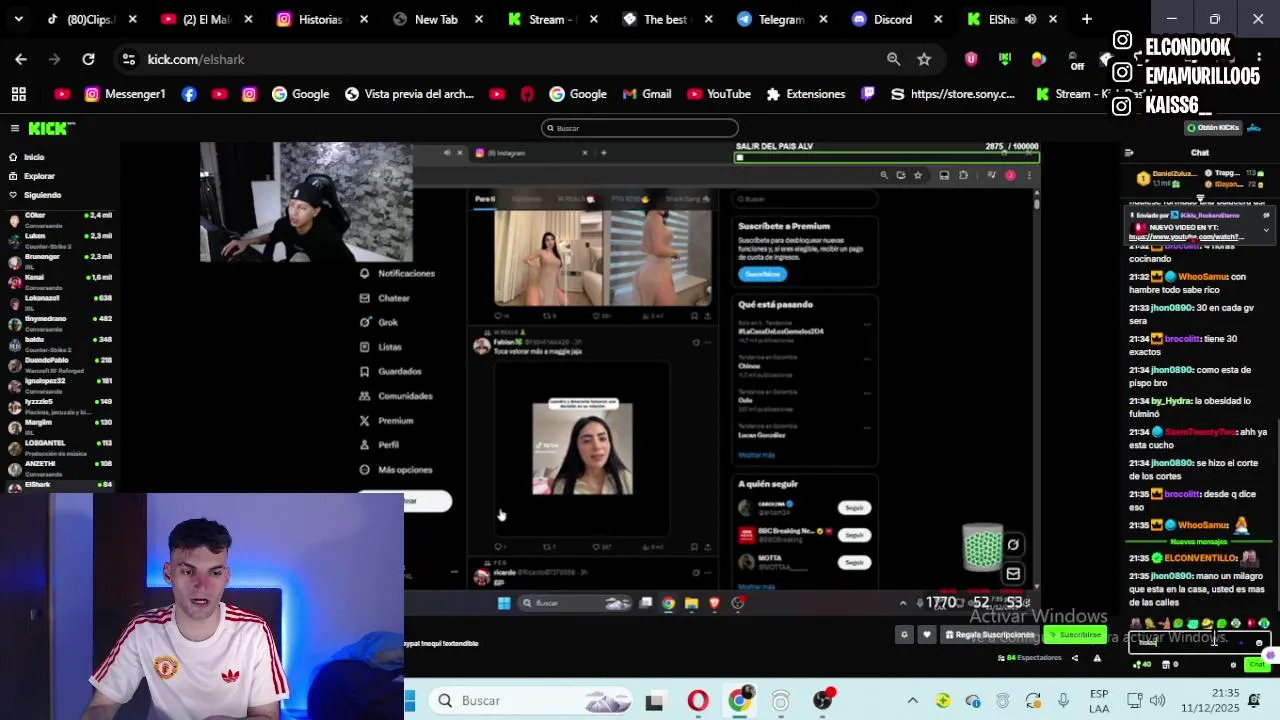Jump to Nuevos mensajes in chat
The image size is (1280, 720).
[1198, 542]
